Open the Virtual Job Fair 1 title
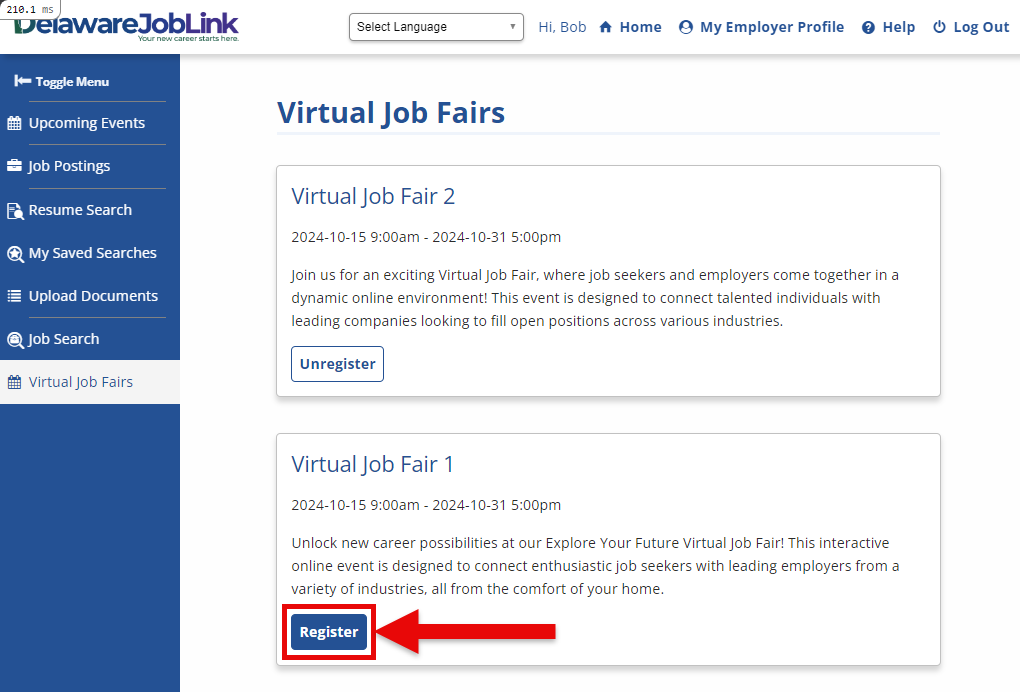The width and height of the screenshot is (1020, 692). coord(372,464)
